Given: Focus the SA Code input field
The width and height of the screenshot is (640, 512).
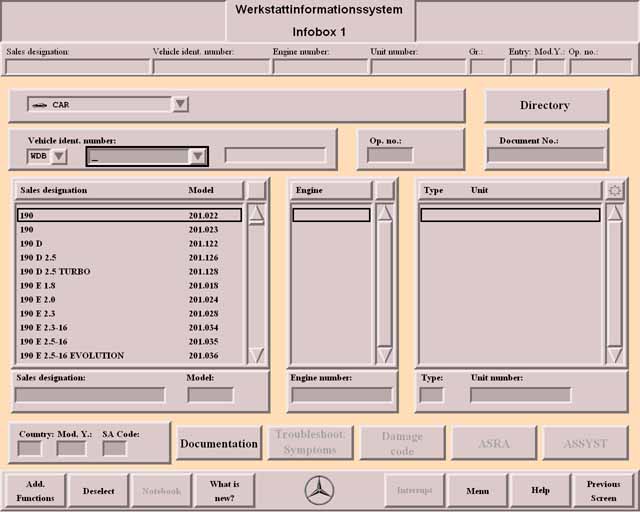Looking at the screenshot, I should click(114, 449).
